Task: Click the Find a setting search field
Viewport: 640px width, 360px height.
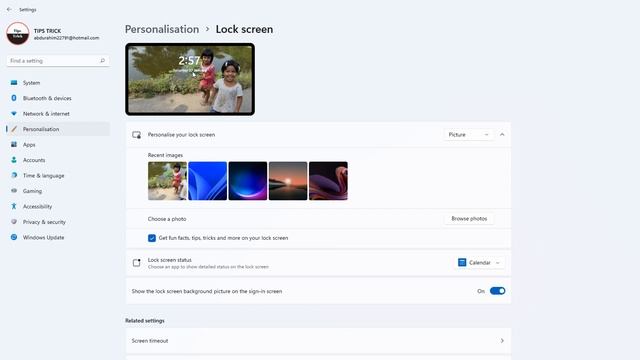Action: point(58,61)
